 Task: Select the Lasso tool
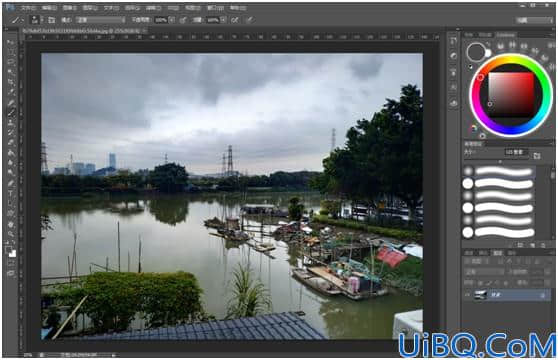point(11,62)
